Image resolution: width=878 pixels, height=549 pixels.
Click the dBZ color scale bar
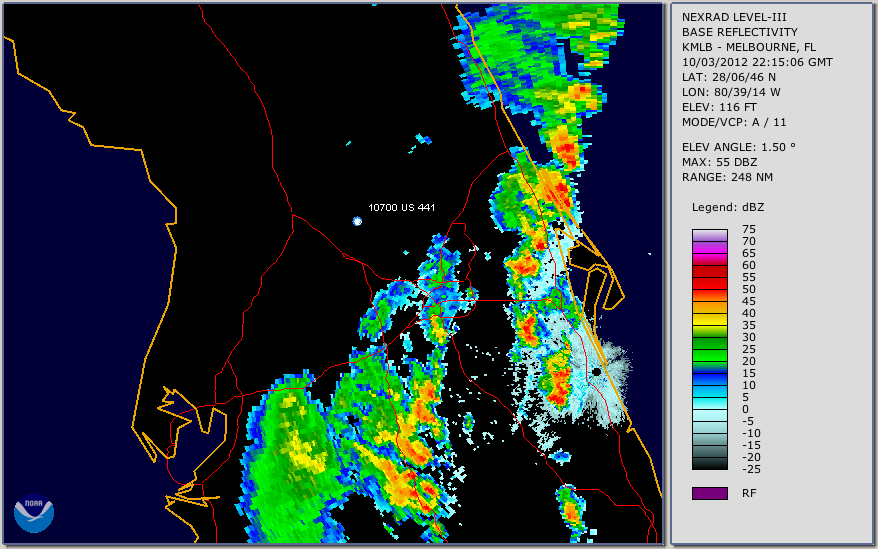(x=709, y=349)
